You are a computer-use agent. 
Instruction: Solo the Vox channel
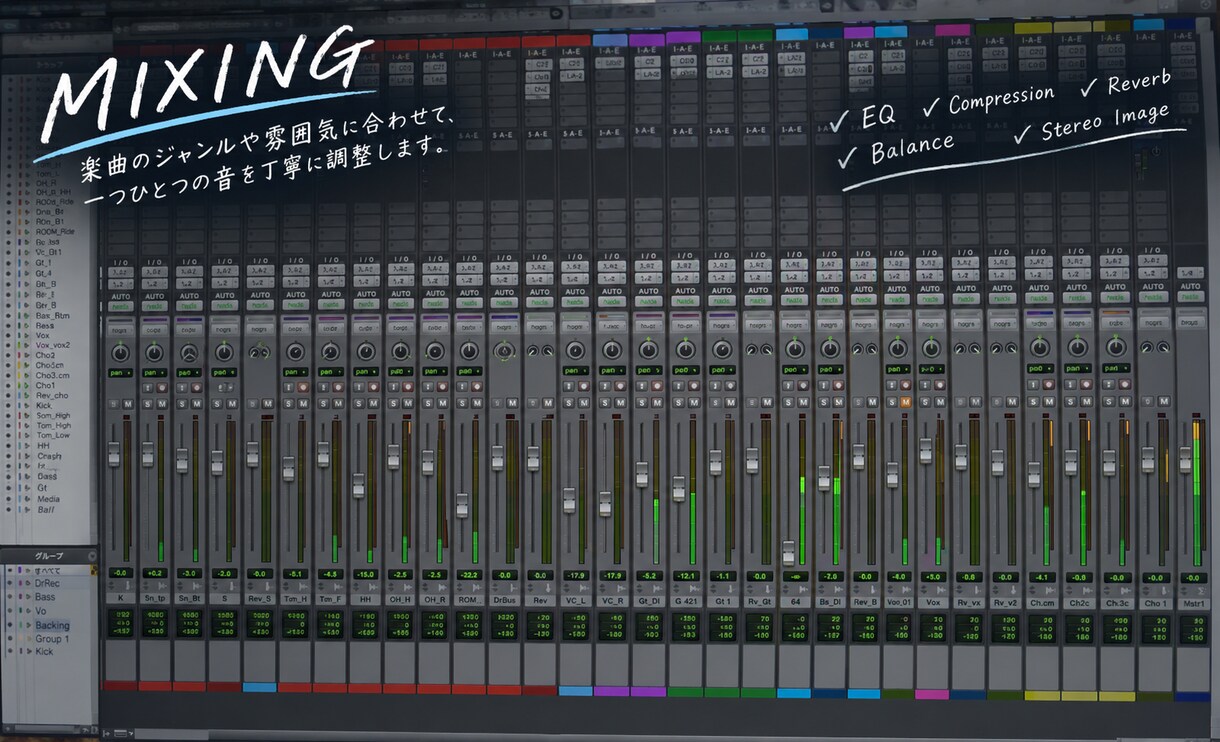click(x=925, y=401)
